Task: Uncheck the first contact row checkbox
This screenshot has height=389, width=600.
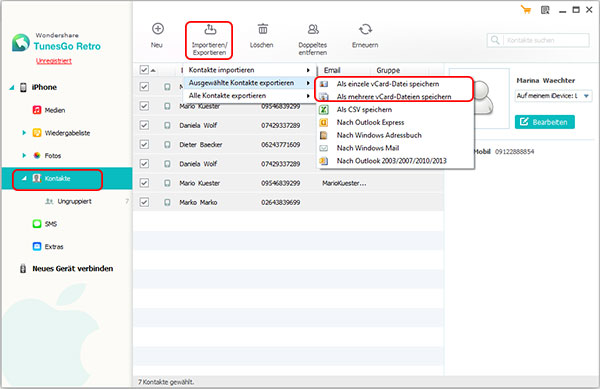Action: pos(144,87)
